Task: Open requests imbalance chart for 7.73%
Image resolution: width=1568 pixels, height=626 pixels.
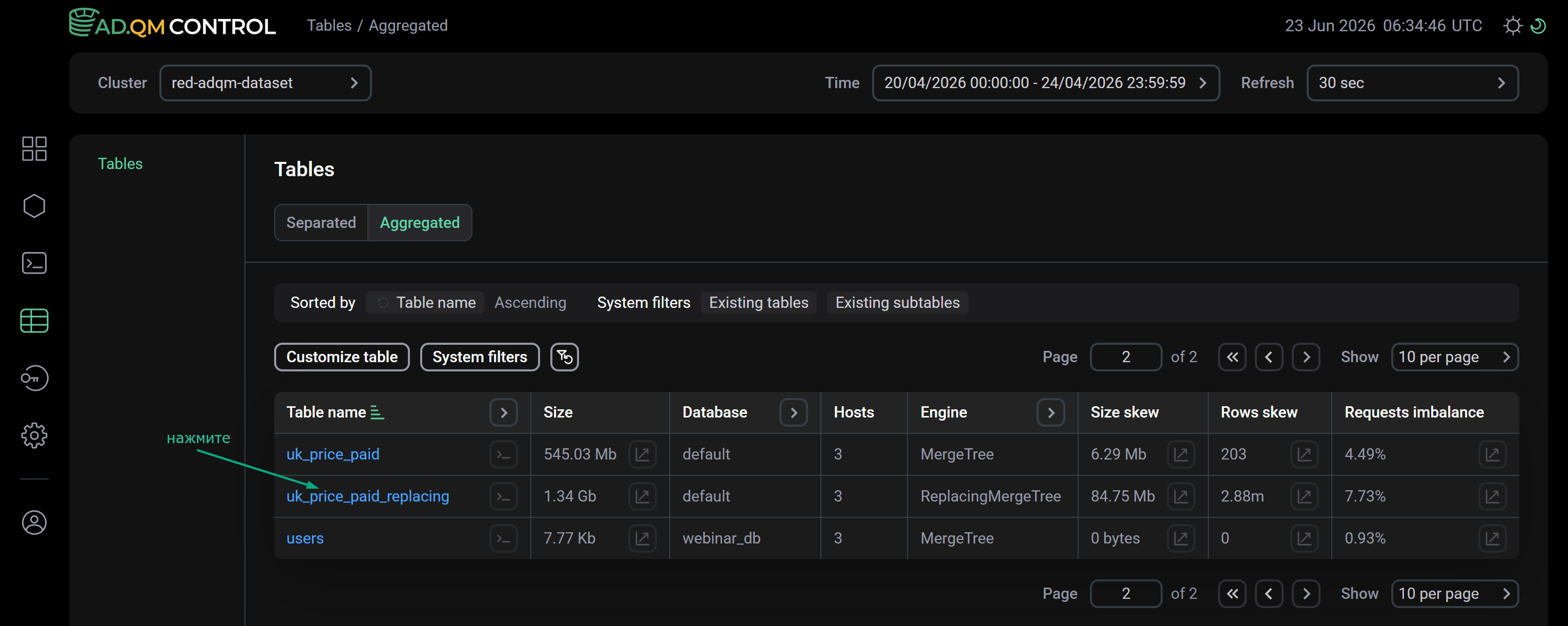Action: 1493,496
